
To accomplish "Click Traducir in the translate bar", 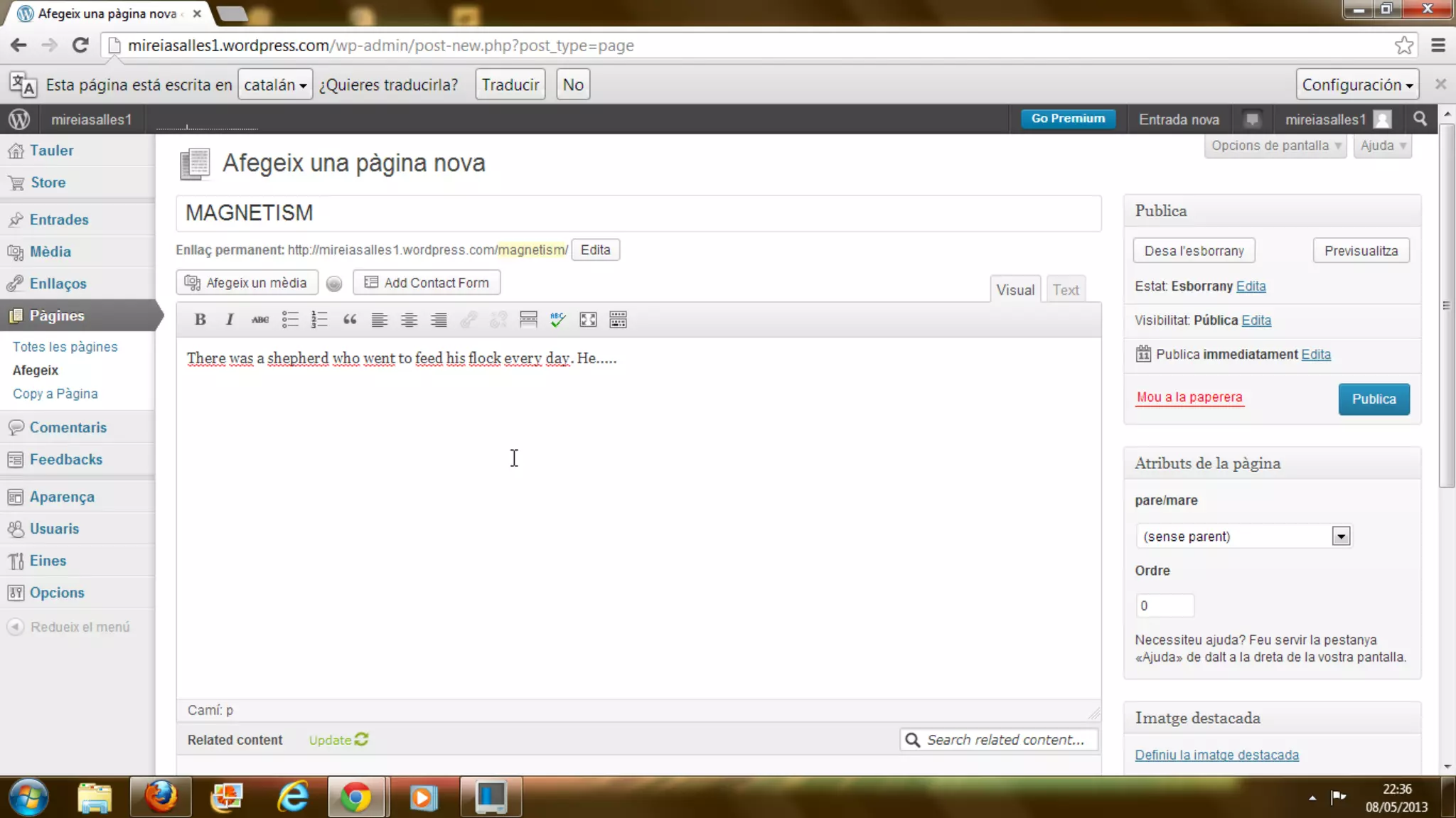I will [x=510, y=85].
